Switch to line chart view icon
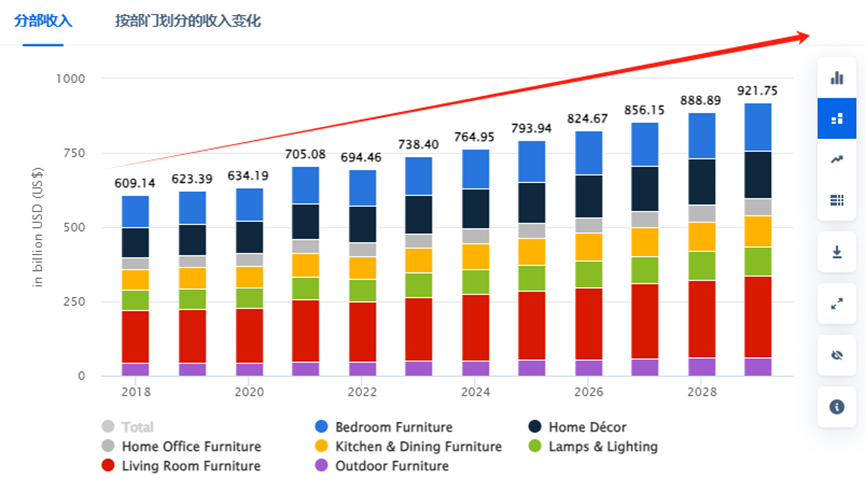The image size is (865, 493). click(x=837, y=160)
